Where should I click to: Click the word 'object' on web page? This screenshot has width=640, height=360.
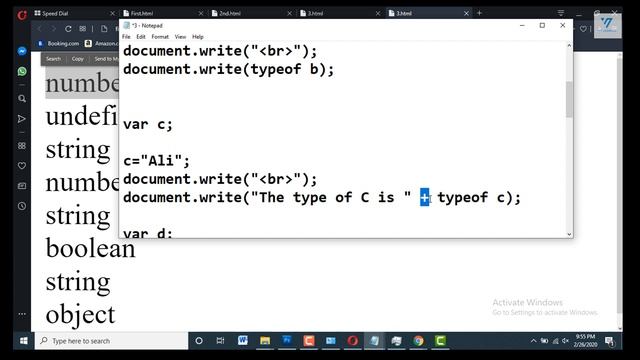[x=80, y=314]
